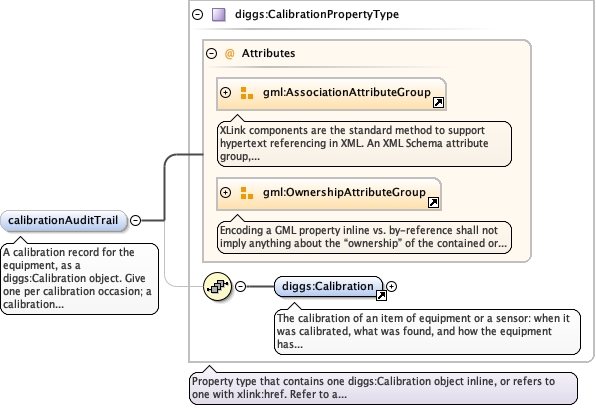
Task: Collapse the diggs:CalibrationPropertyType box
Action: pyautogui.click(x=198, y=14)
